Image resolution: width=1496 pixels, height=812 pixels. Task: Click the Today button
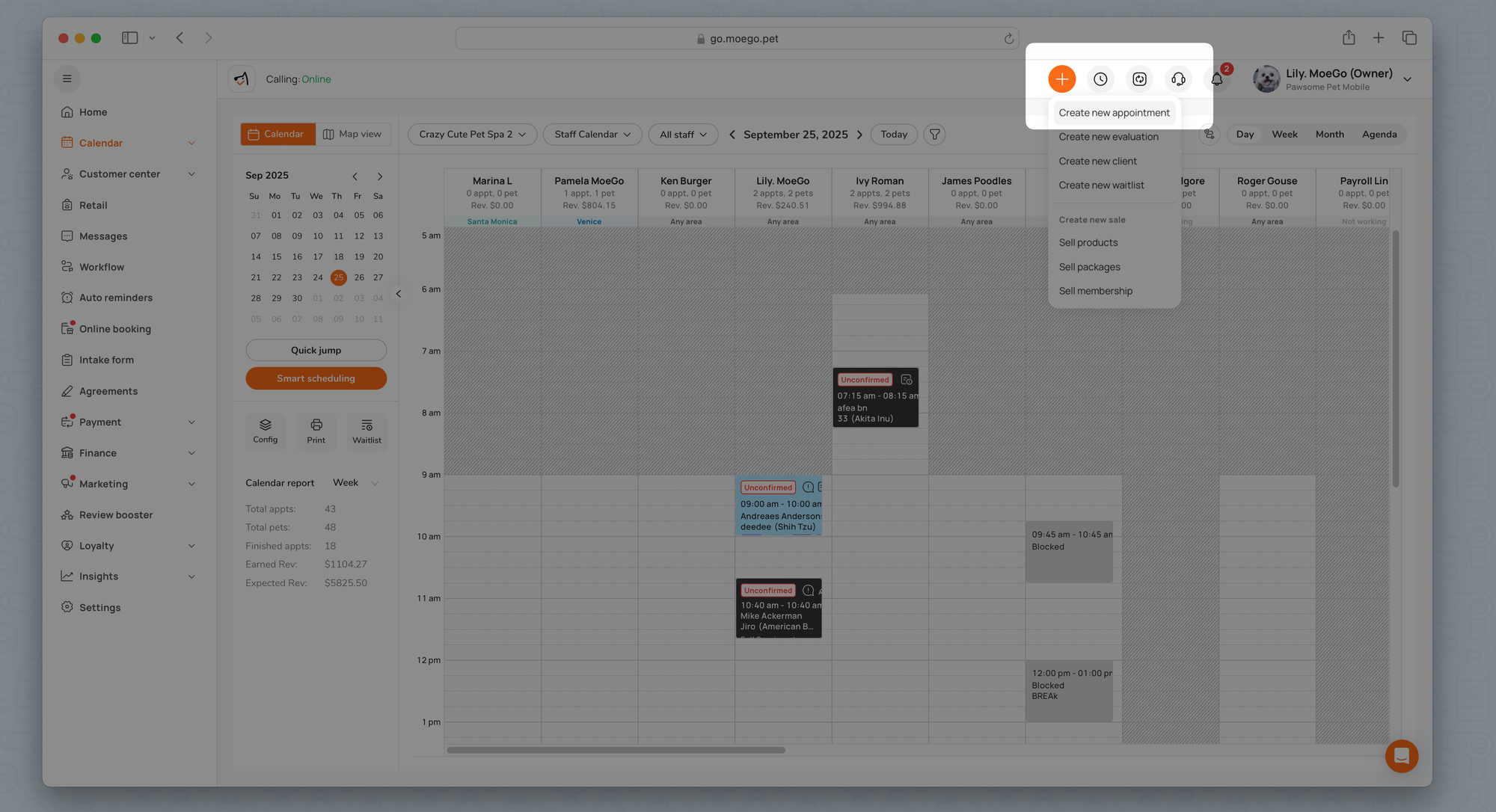pyautogui.click(x=893, y=135)
